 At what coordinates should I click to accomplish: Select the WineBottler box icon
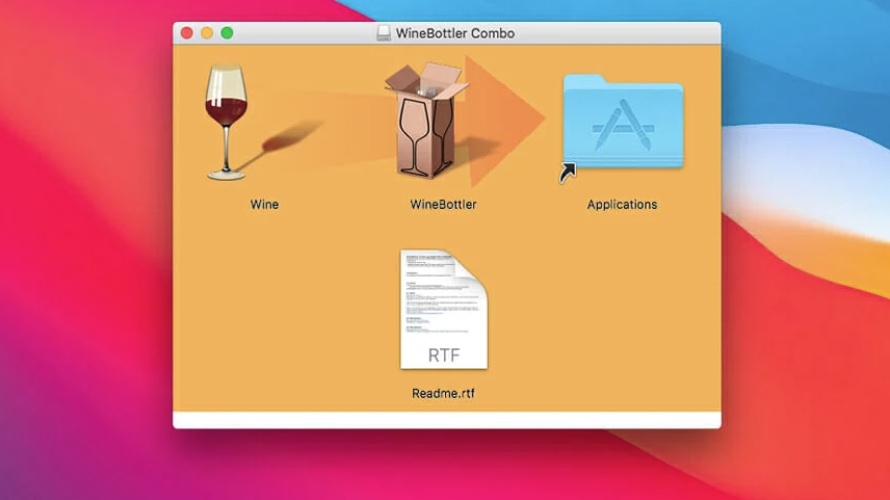[x=427, y=120]
